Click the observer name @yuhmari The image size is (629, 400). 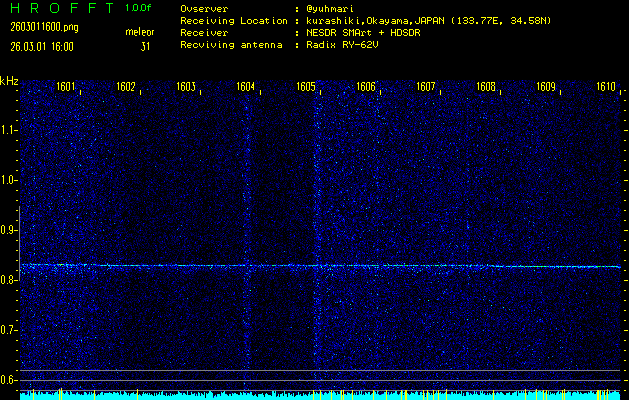pos(330,9)
